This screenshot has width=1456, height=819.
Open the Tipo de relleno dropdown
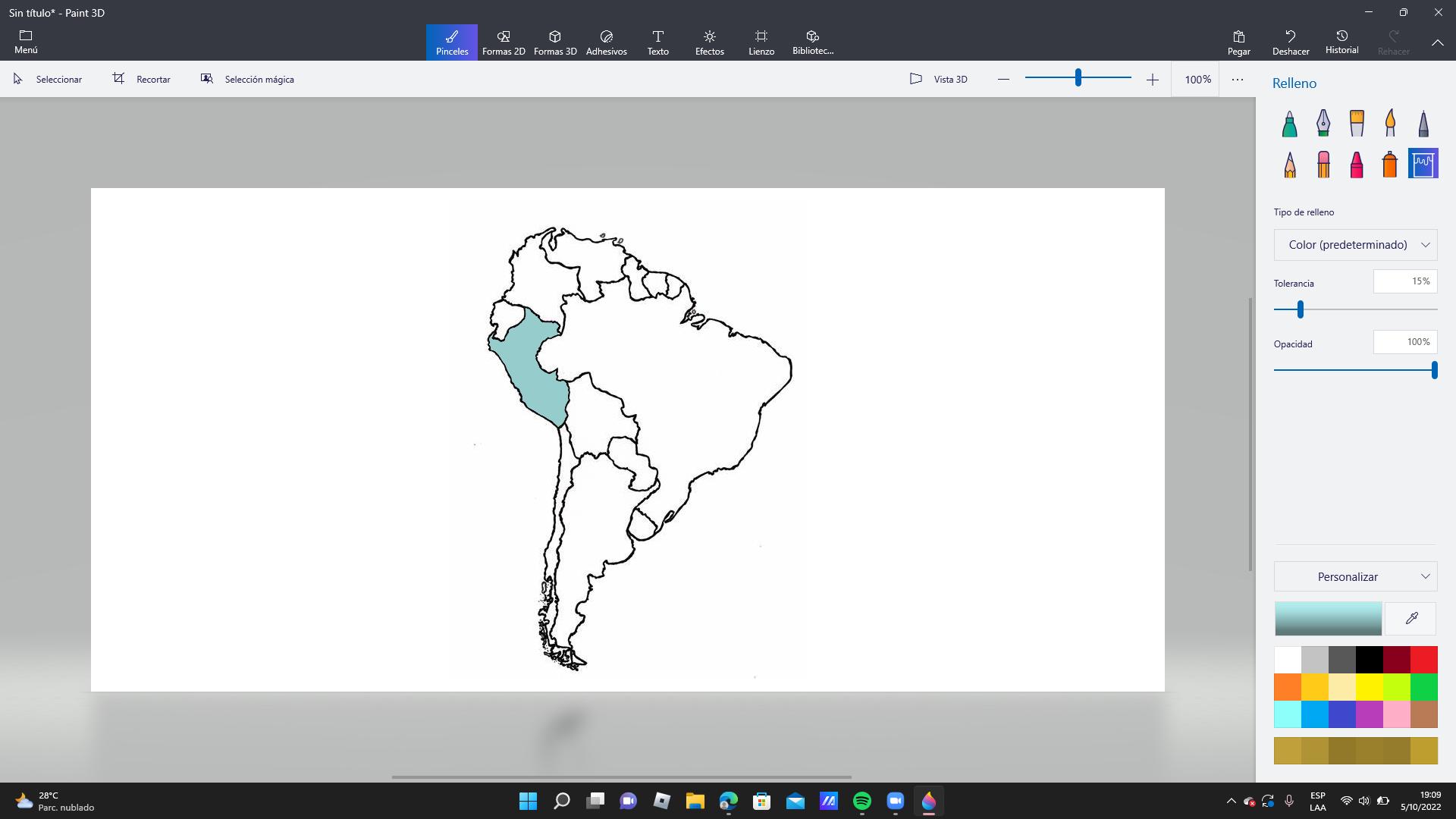[1355, 245]
